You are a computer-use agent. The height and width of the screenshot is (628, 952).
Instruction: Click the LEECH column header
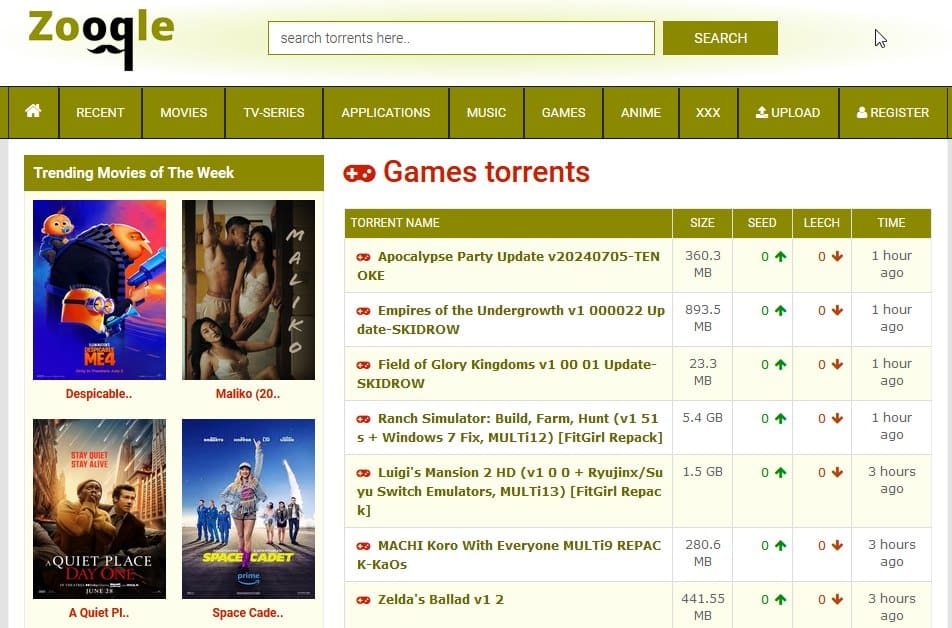tap(821, 223)
